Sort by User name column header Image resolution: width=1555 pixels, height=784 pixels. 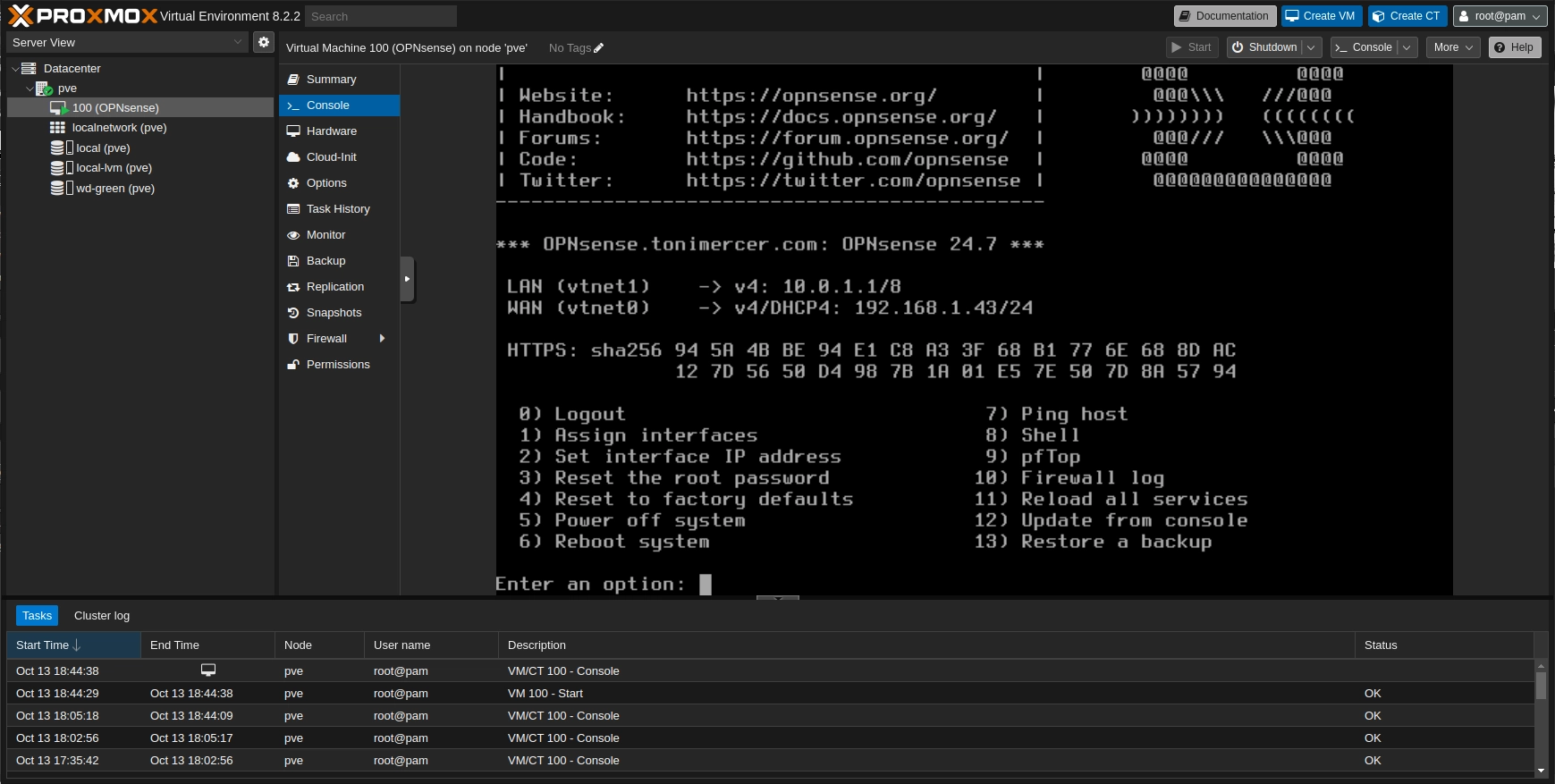(x=431, y=645)
